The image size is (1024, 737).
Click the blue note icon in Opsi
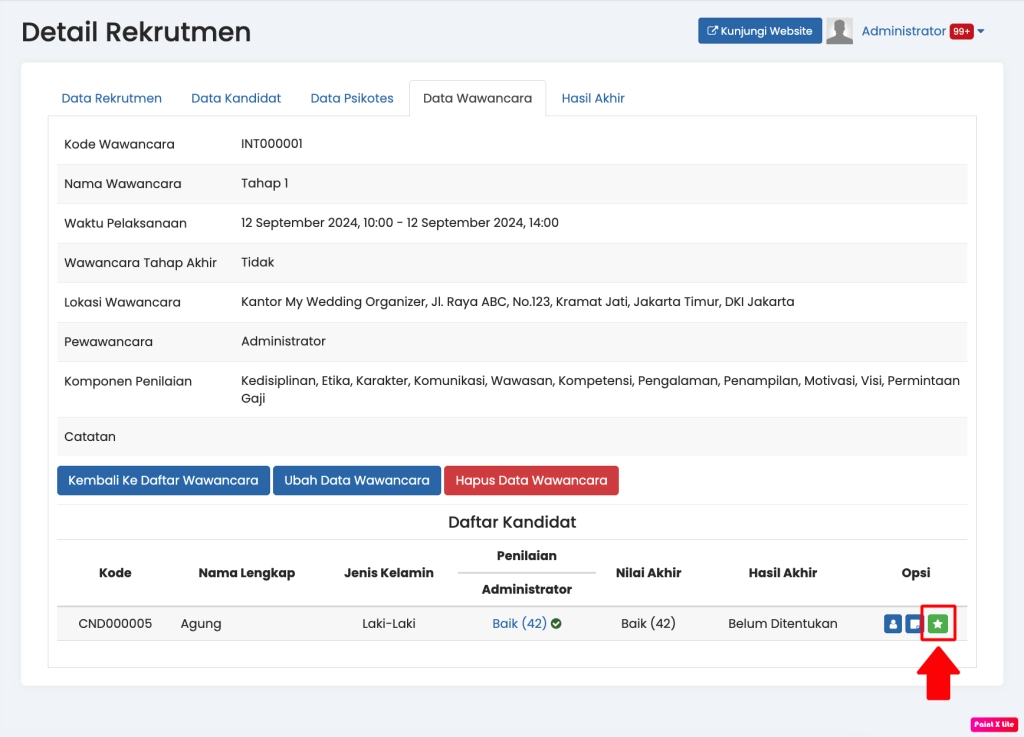914,624
